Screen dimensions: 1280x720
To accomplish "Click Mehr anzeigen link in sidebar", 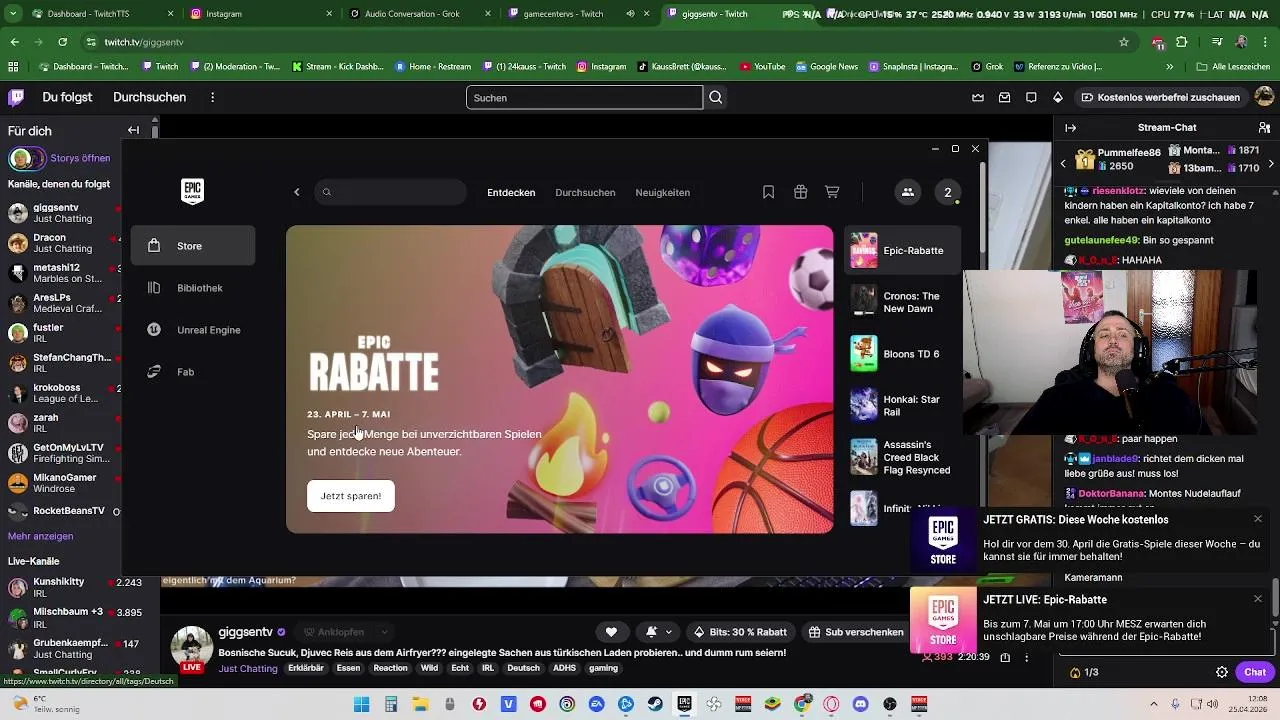I will point(40,536).
